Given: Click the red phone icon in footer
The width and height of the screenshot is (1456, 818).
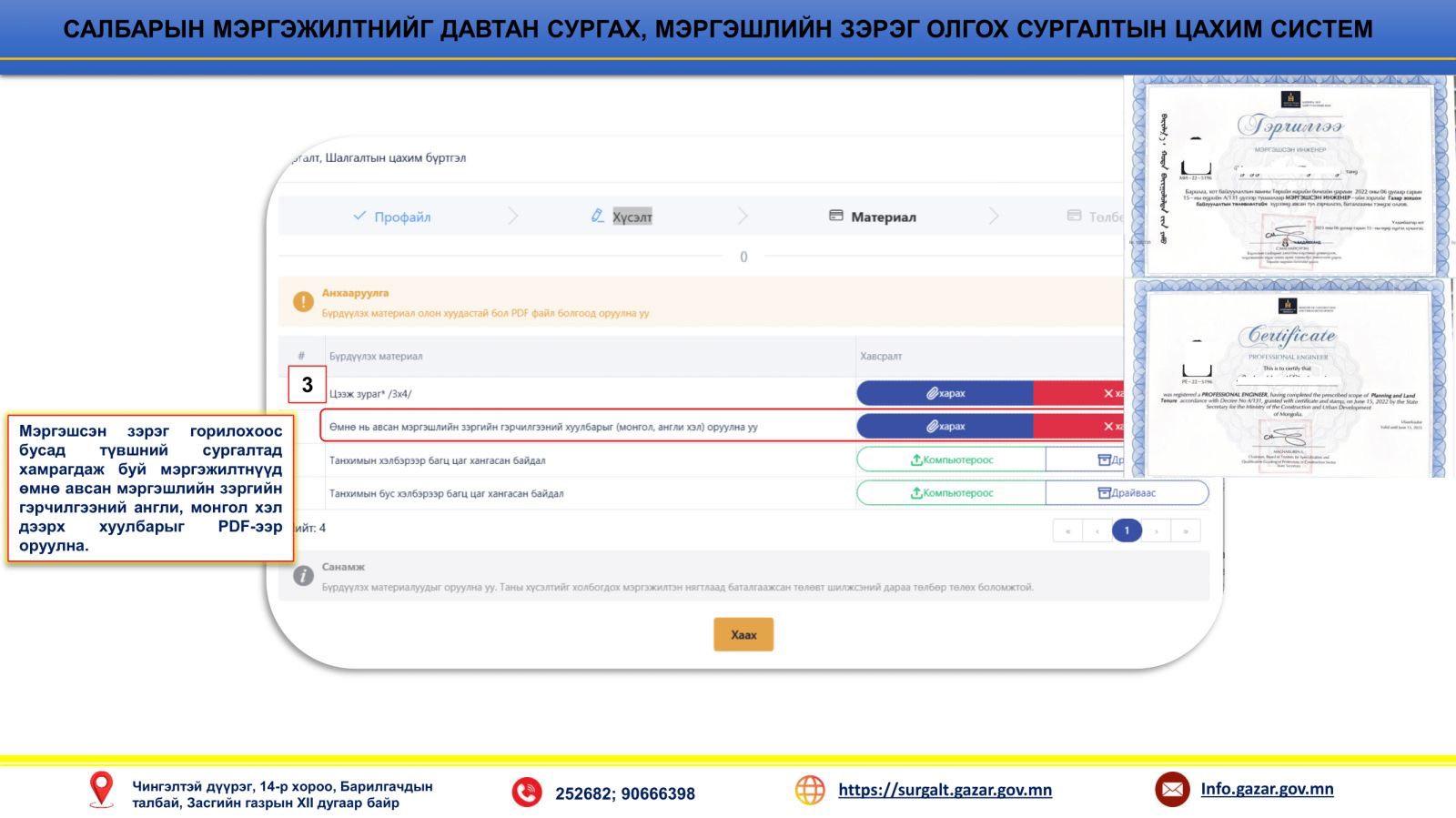Looking at the screenshot, I should tap(526, 792).
